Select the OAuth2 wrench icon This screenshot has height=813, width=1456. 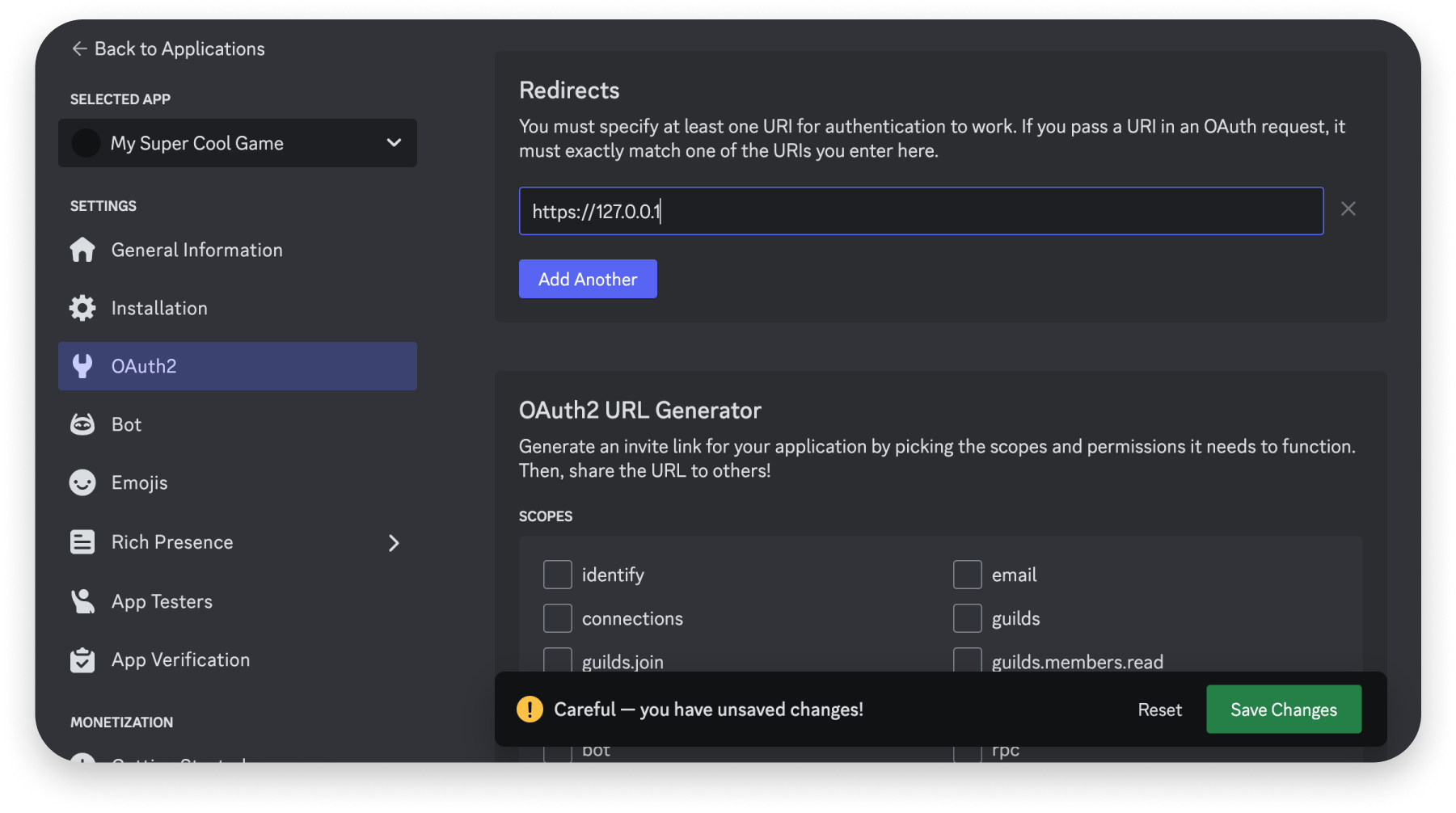tap(82, 366)
